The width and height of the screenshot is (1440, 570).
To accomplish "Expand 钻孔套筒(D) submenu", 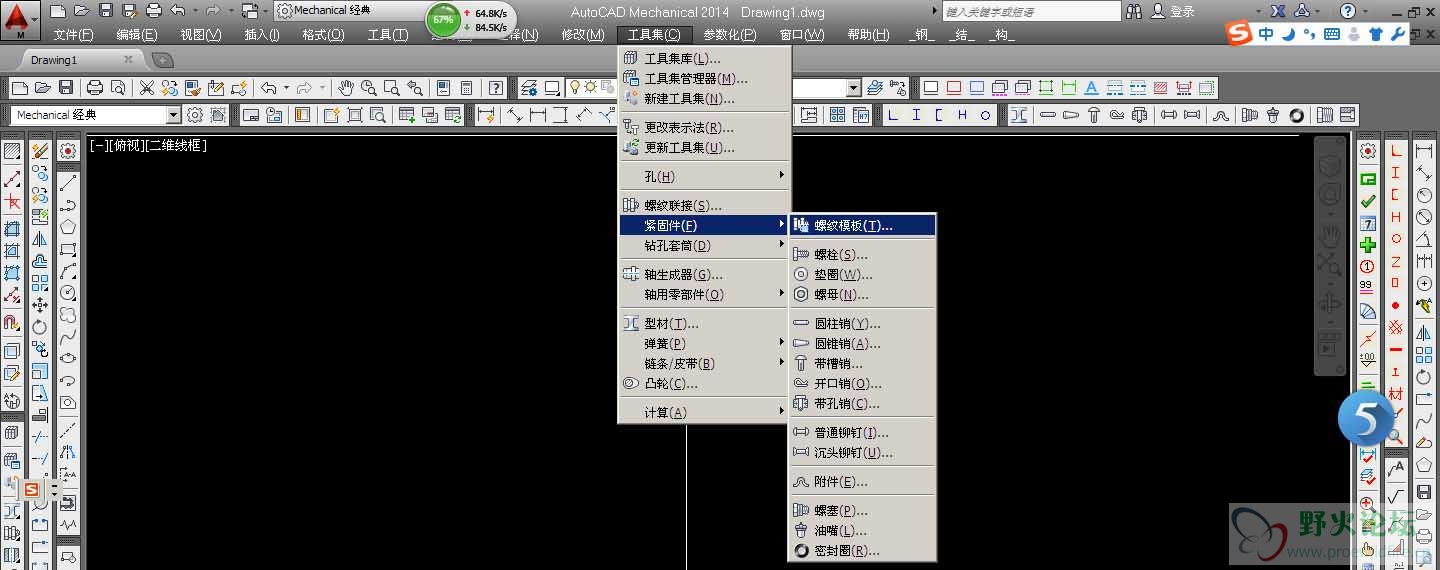I will 705,245.
